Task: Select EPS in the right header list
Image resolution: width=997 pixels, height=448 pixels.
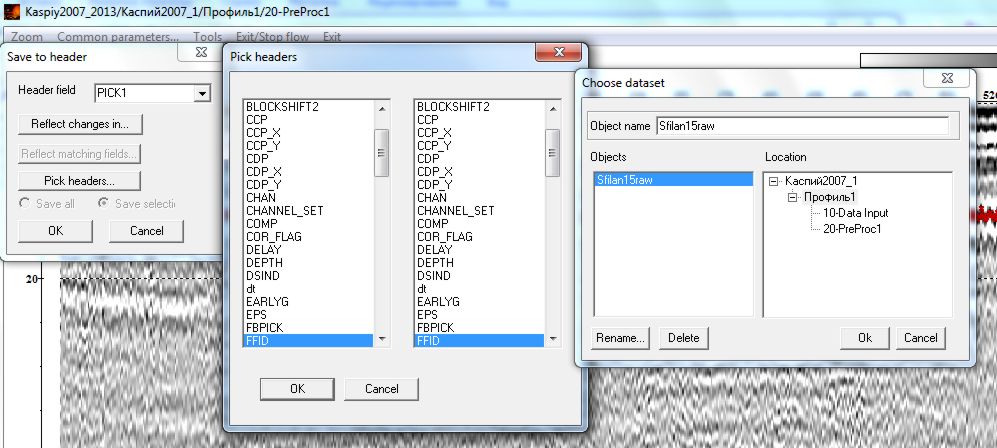Action: pos(479,315)
